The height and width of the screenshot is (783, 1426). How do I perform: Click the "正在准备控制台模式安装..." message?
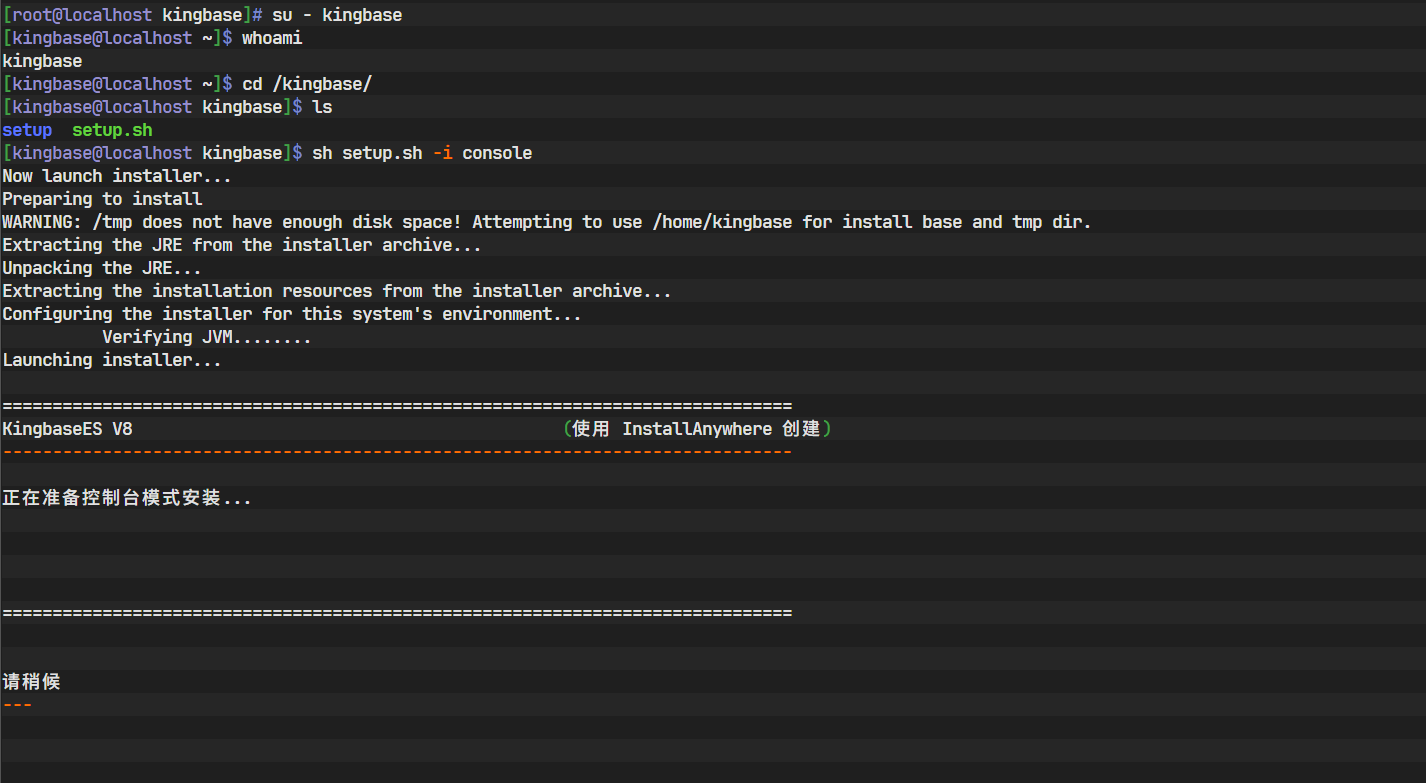[x=127, y=498]
